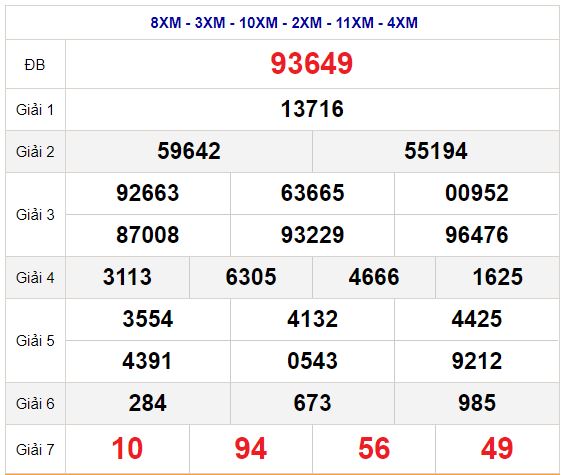Click Giải 5 number 9212
Screen dimensions: 562x475
pos(477,361)
